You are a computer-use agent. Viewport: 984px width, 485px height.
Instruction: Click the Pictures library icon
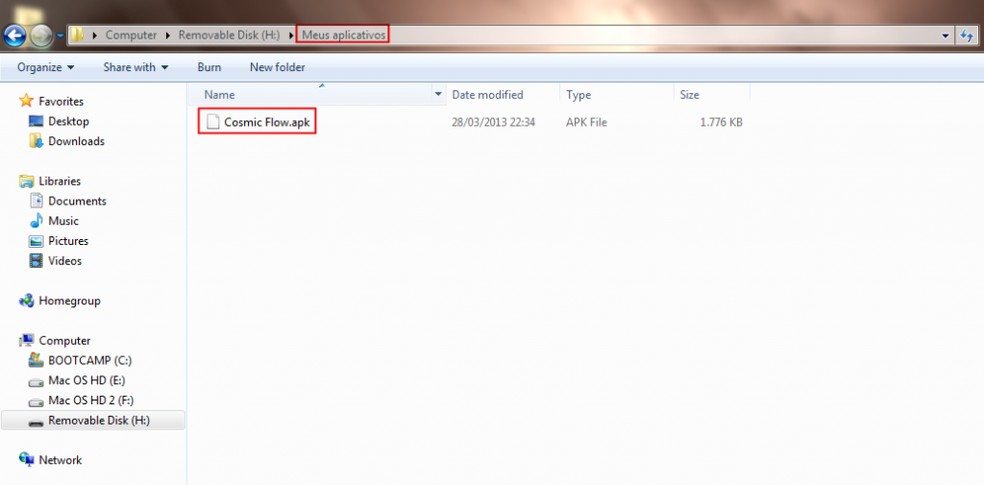36,241
